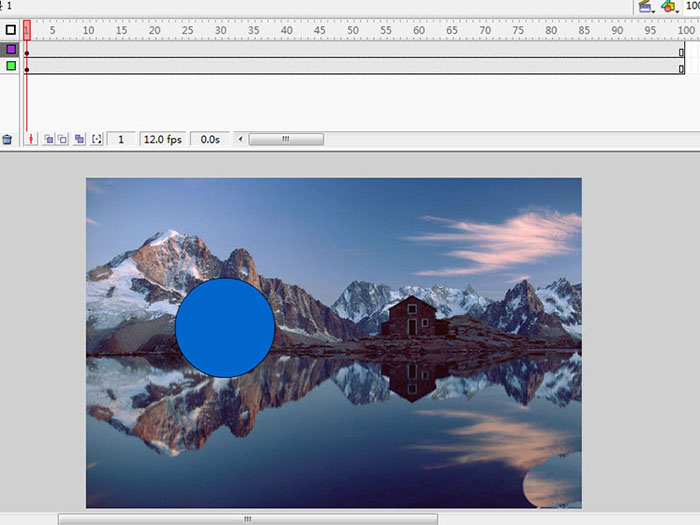
Task: Open the Edit Scene dropdown
Action: point(645,6)
